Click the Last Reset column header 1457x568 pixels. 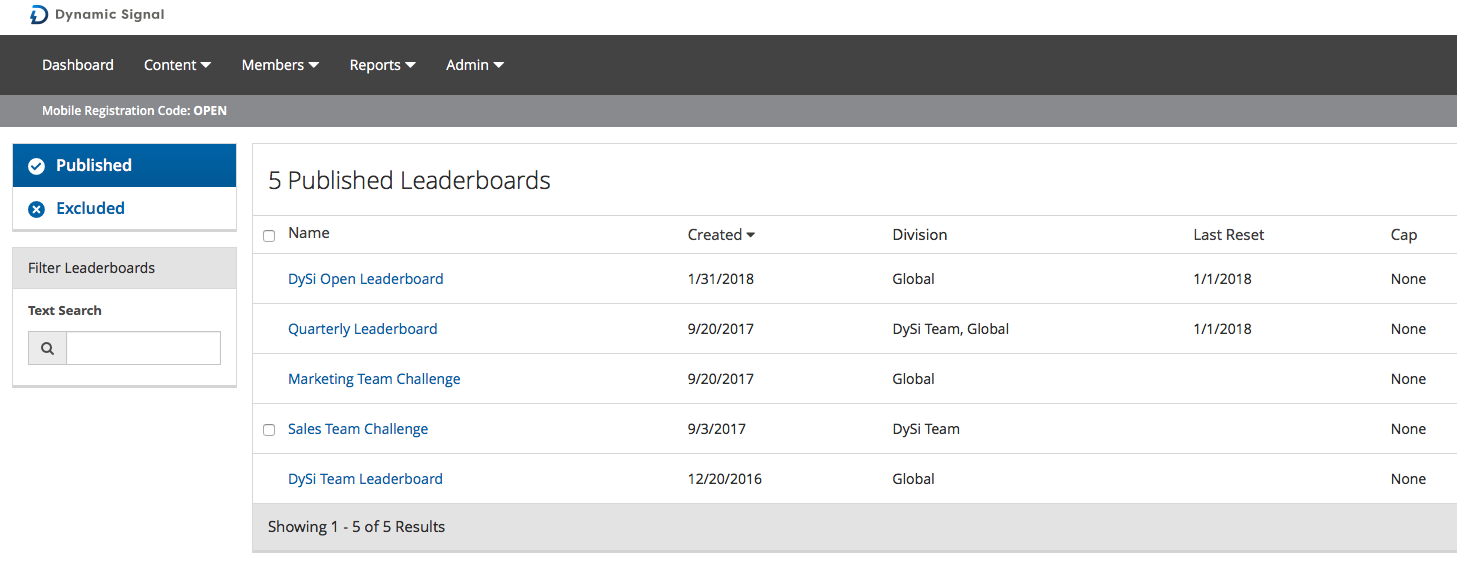1228,235
